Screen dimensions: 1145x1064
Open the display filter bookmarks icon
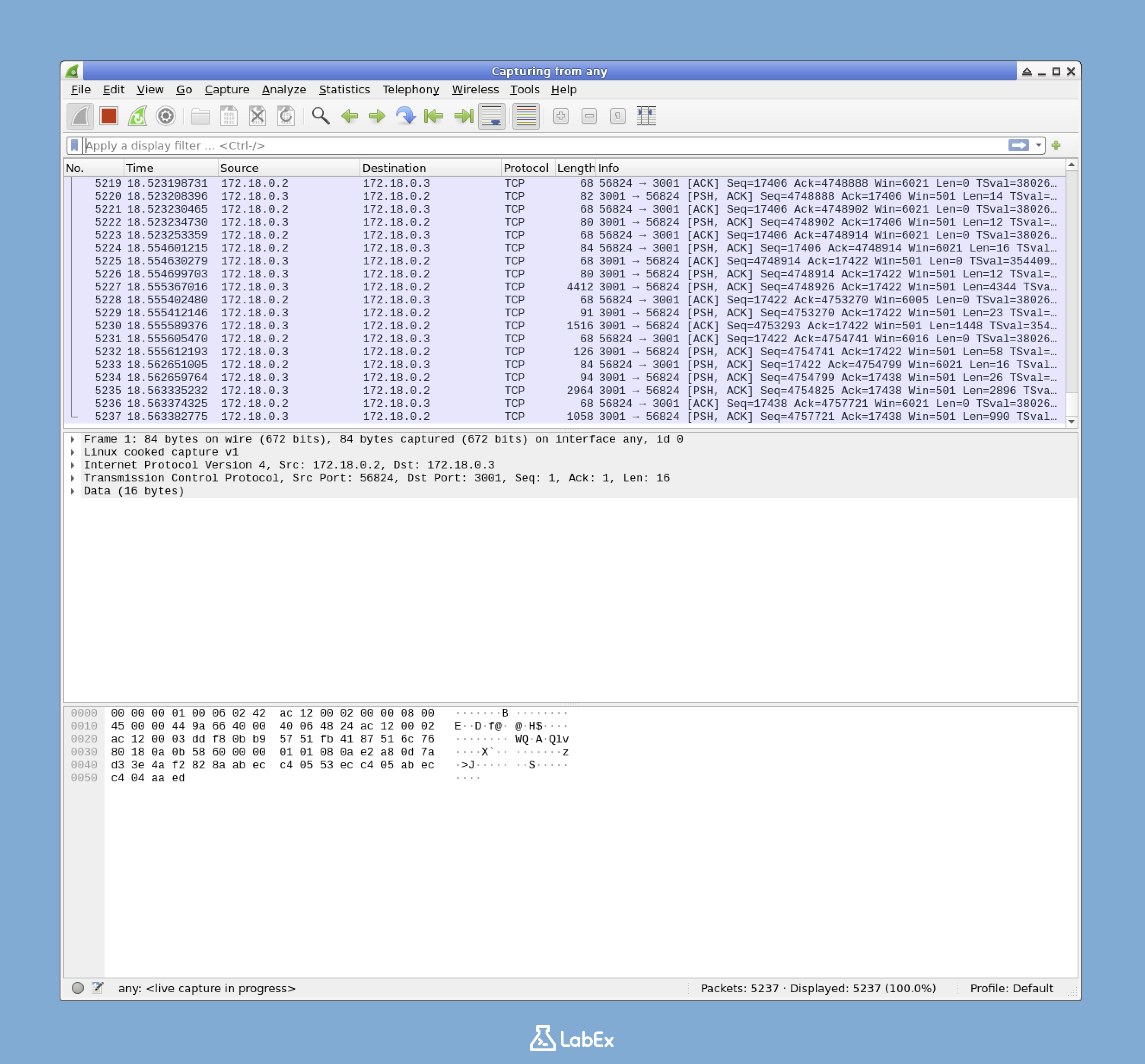pos(75,145)
